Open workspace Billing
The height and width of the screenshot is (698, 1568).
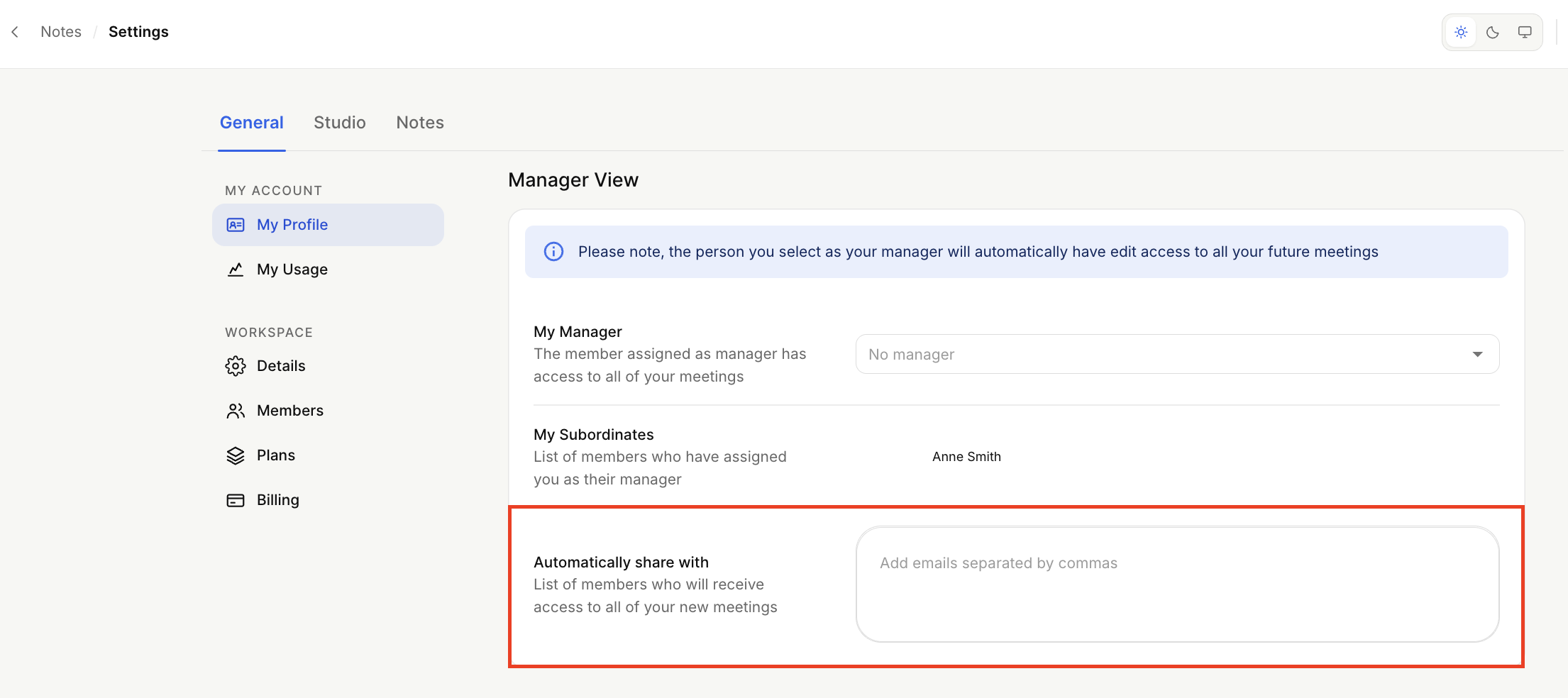(328, 500)
